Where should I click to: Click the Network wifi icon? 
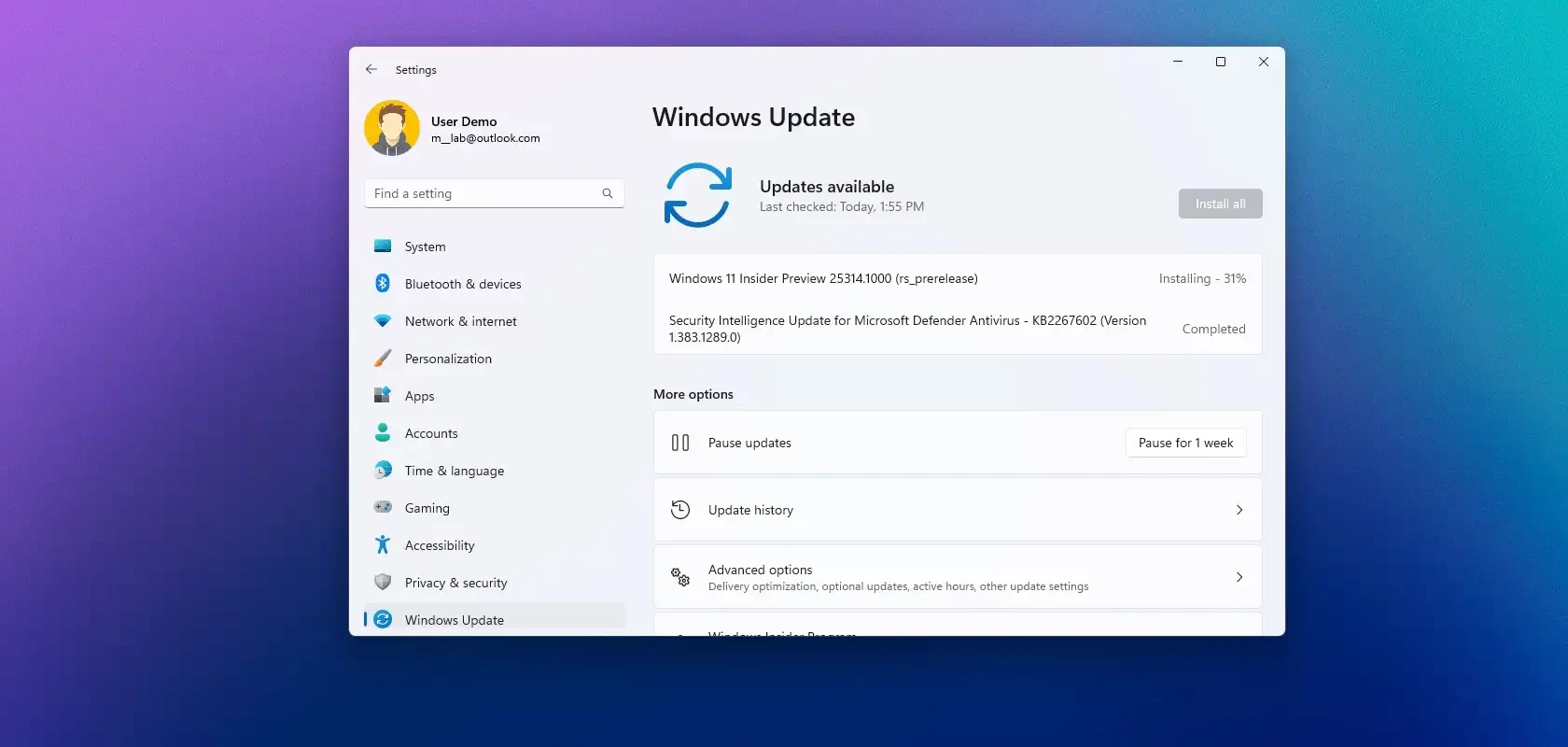(x=383, y=320)
